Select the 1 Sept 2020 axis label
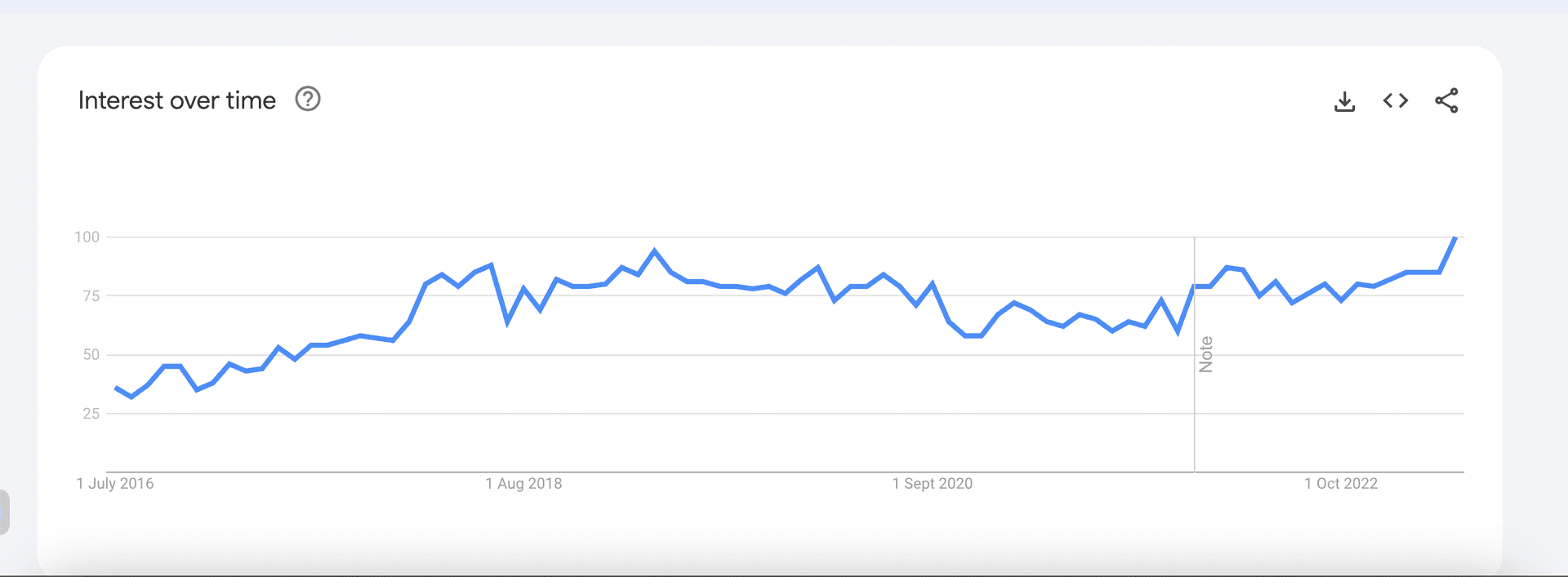Image resolution: width=1568 pixels, height=577 pixels. (933, 483)
